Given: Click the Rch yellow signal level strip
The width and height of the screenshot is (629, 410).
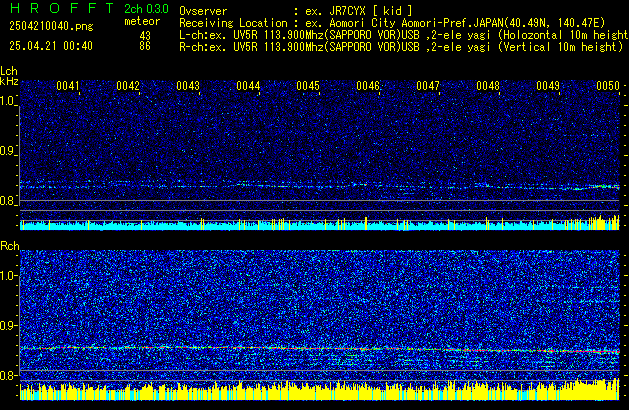Looking at the screenshot, I should pyautogui.click(x=320, y=390).
